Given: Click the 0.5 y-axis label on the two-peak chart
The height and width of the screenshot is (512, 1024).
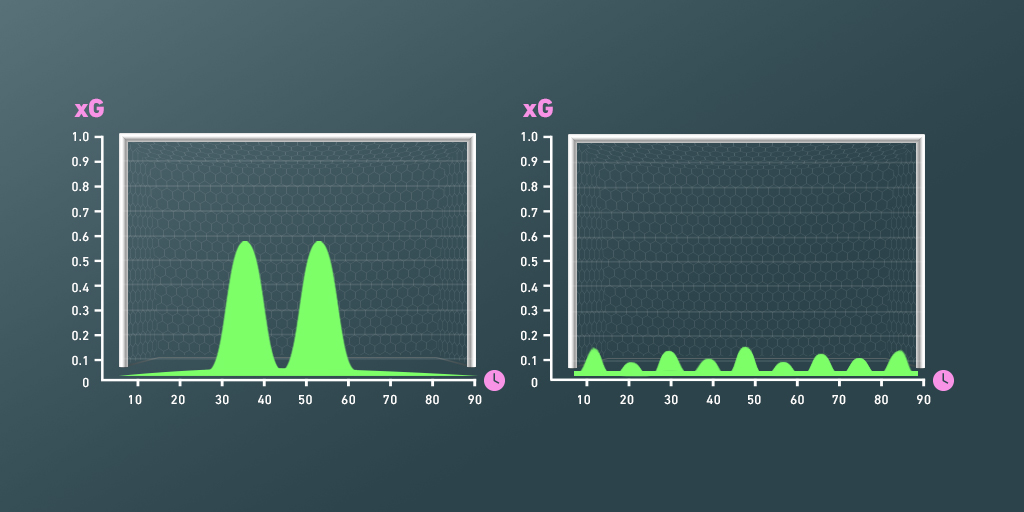Looking at the screenshot, I should [80, 261].
